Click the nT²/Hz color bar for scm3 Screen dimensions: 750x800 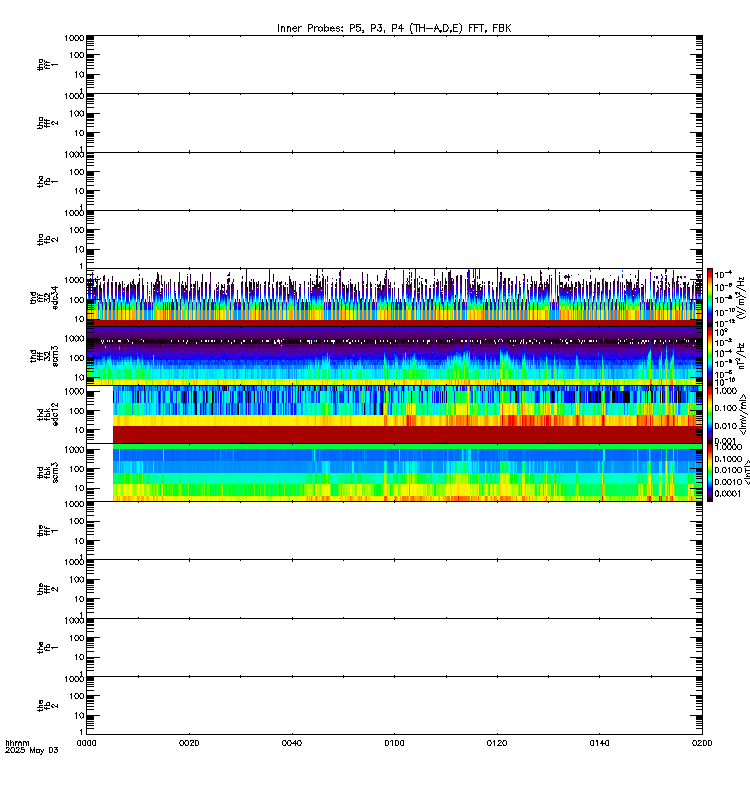point(710,356)
